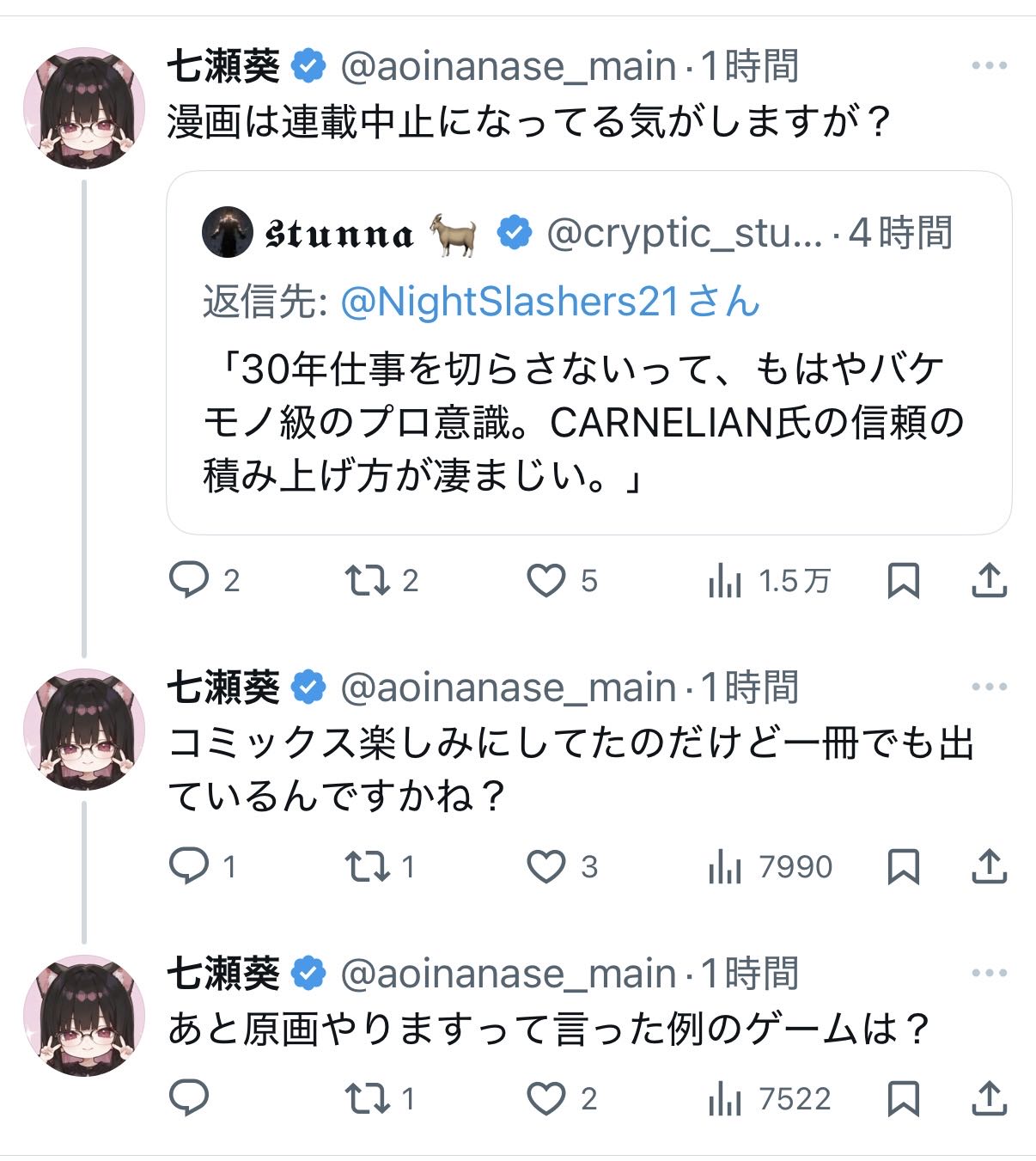Open 七瀬葵 avatar on the first tweet

[x=83, y=108]
